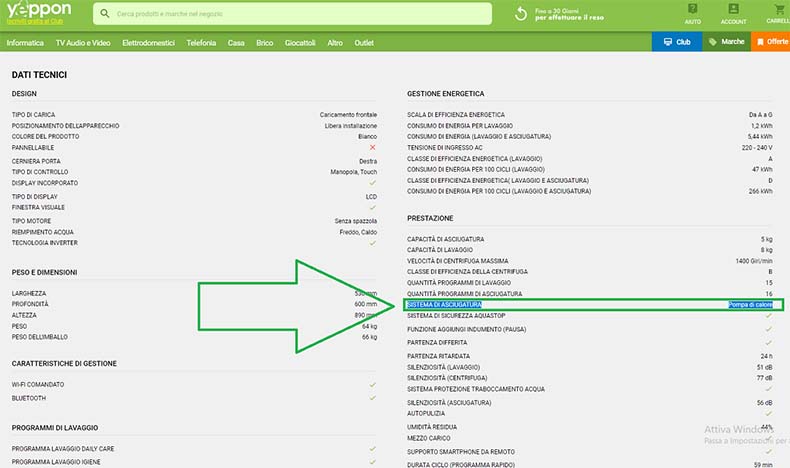This screenshot has height=468, width=790.
Task: Click the Bluetooth checkmark
Action: [372, 397]
